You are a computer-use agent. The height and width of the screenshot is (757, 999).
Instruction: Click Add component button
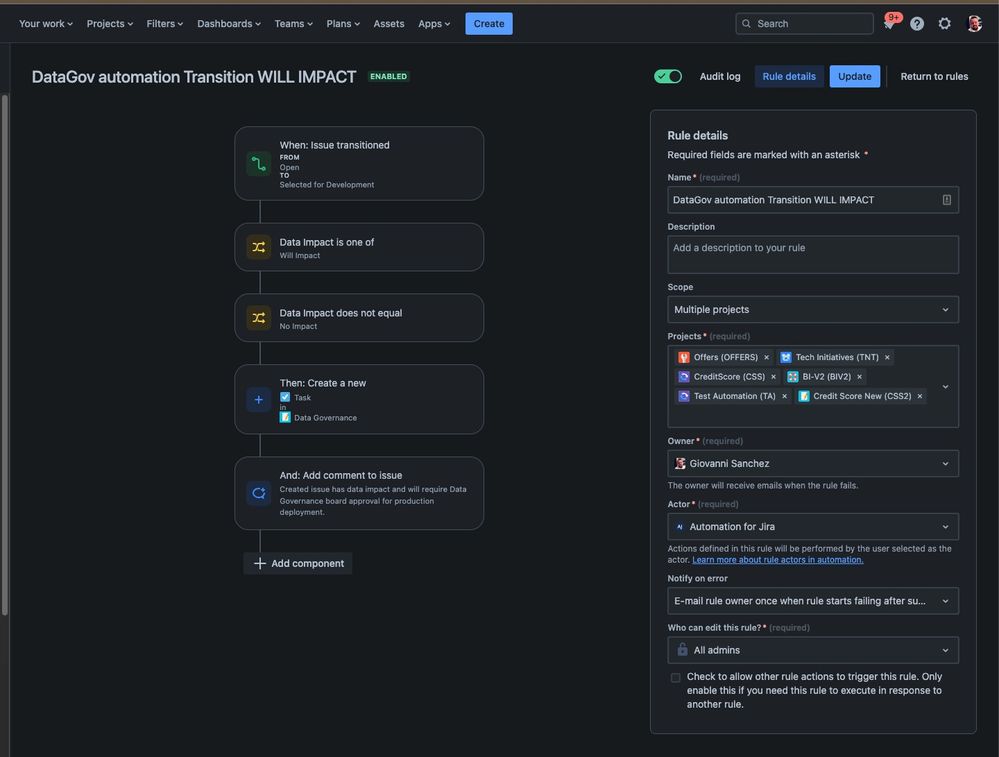tap(298, 563)
